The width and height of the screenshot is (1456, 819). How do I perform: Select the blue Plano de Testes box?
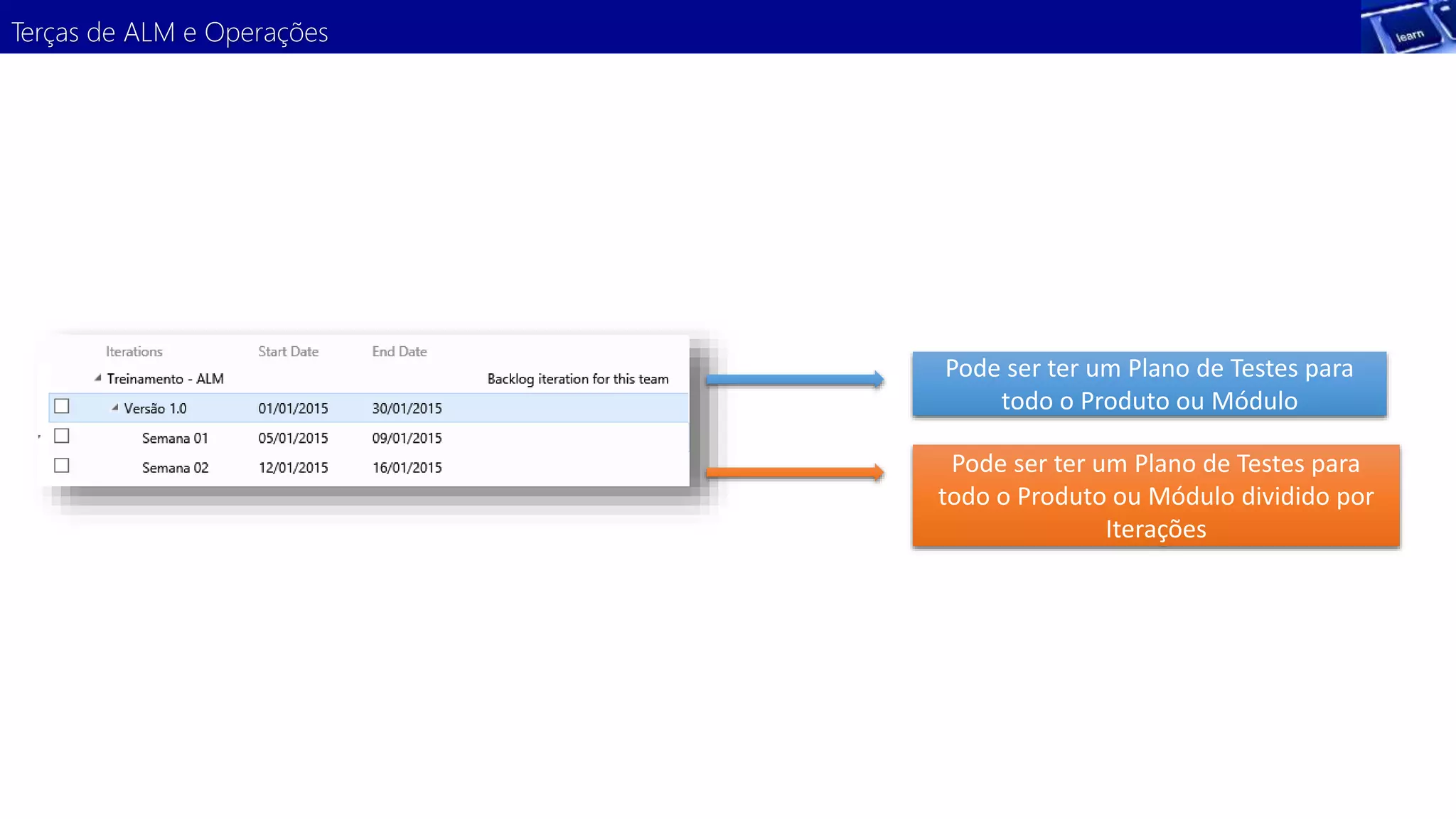[x=1149, y=385]
